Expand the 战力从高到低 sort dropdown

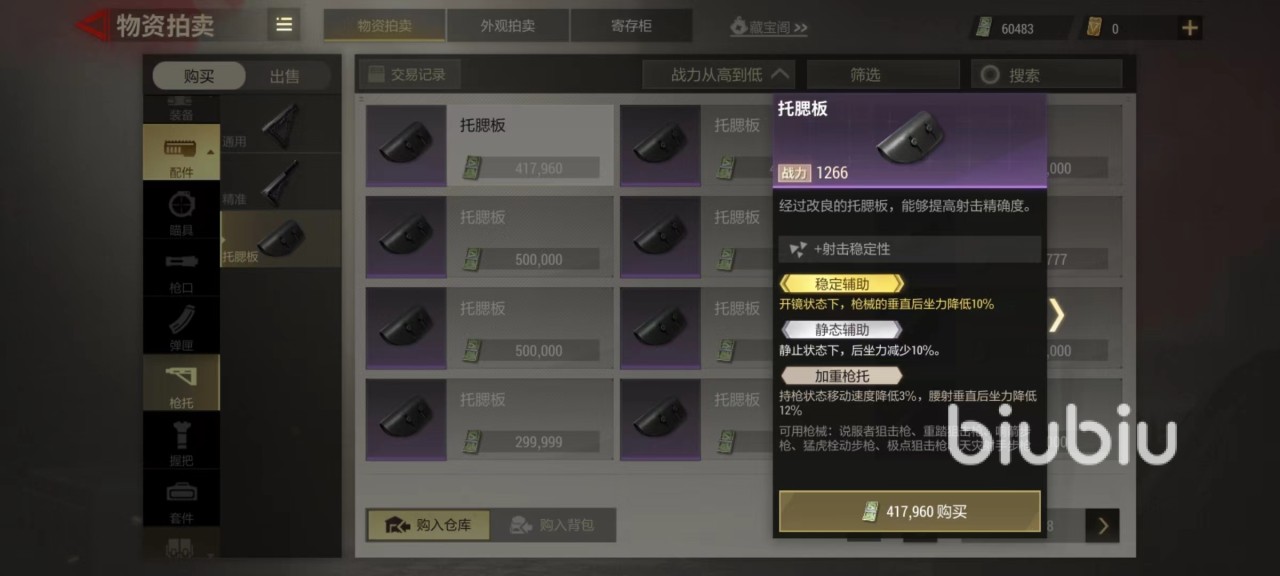click(x=718, y=74)
